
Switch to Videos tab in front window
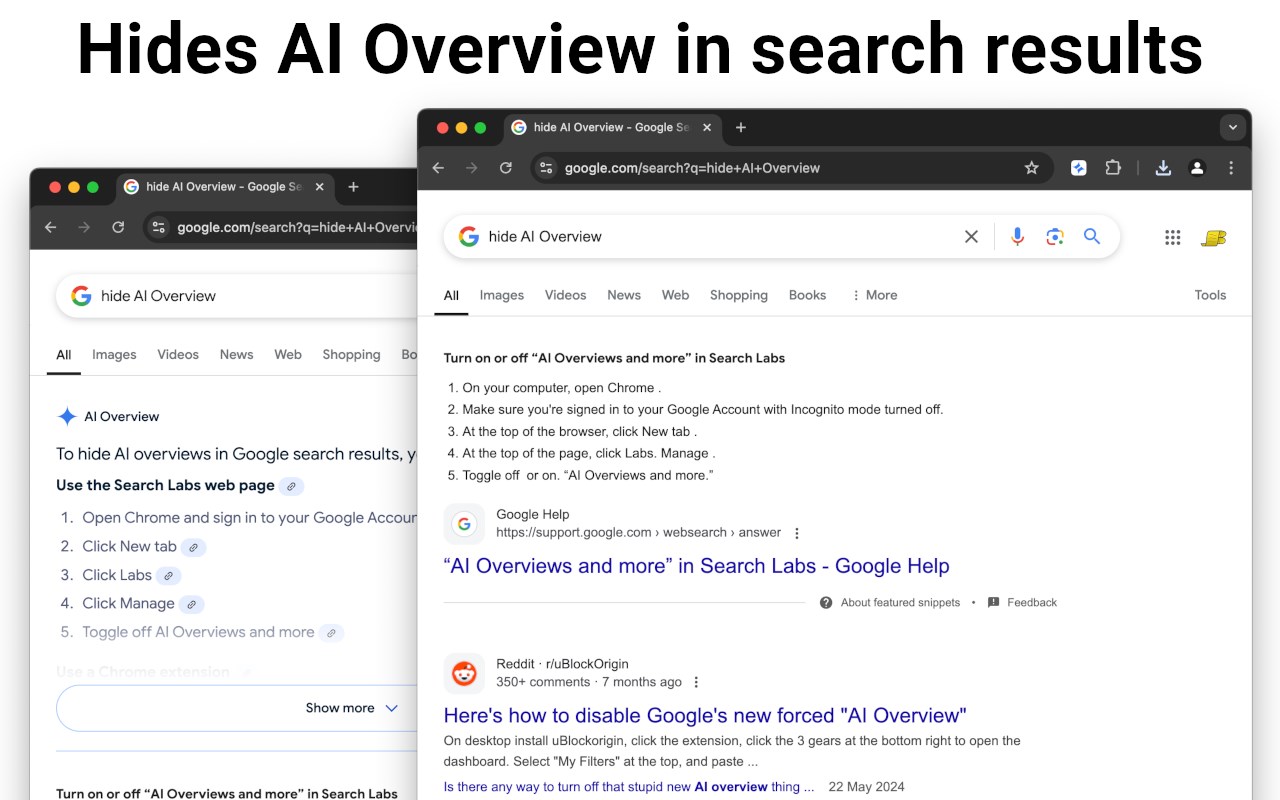click(x=566, y=295)
